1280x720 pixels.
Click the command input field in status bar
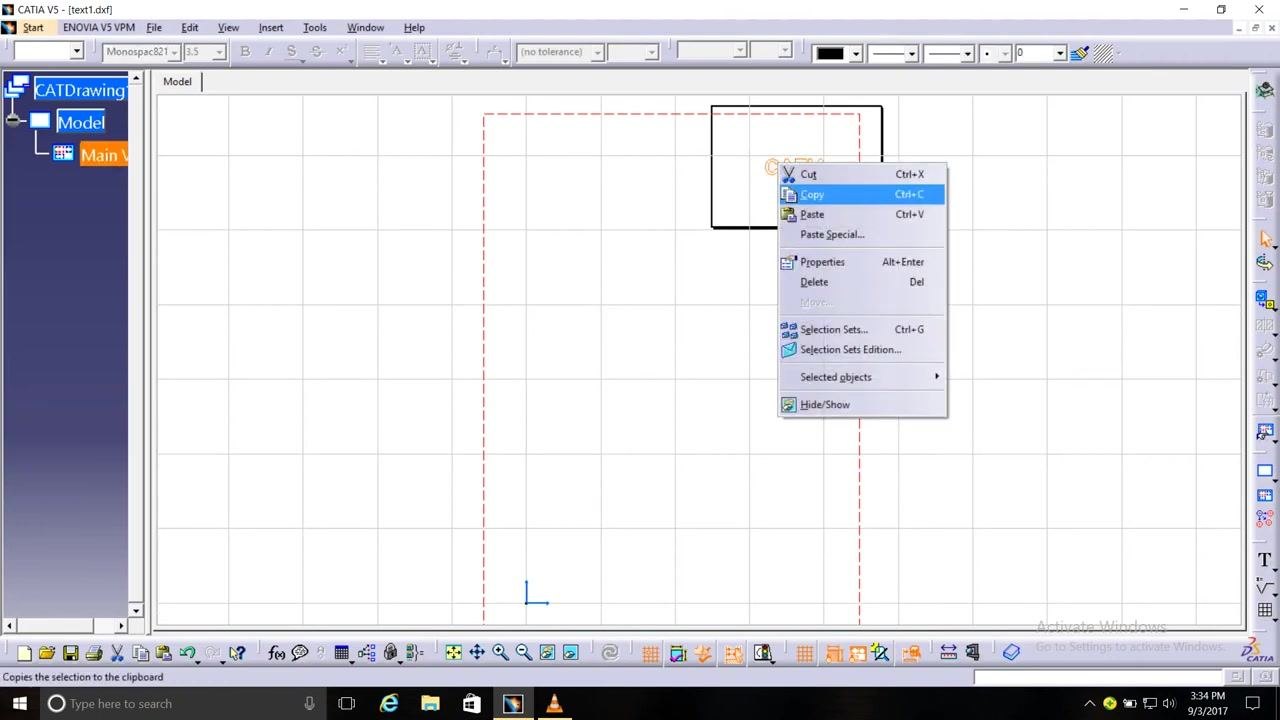pyautogui.click(x=1099, y=677)
